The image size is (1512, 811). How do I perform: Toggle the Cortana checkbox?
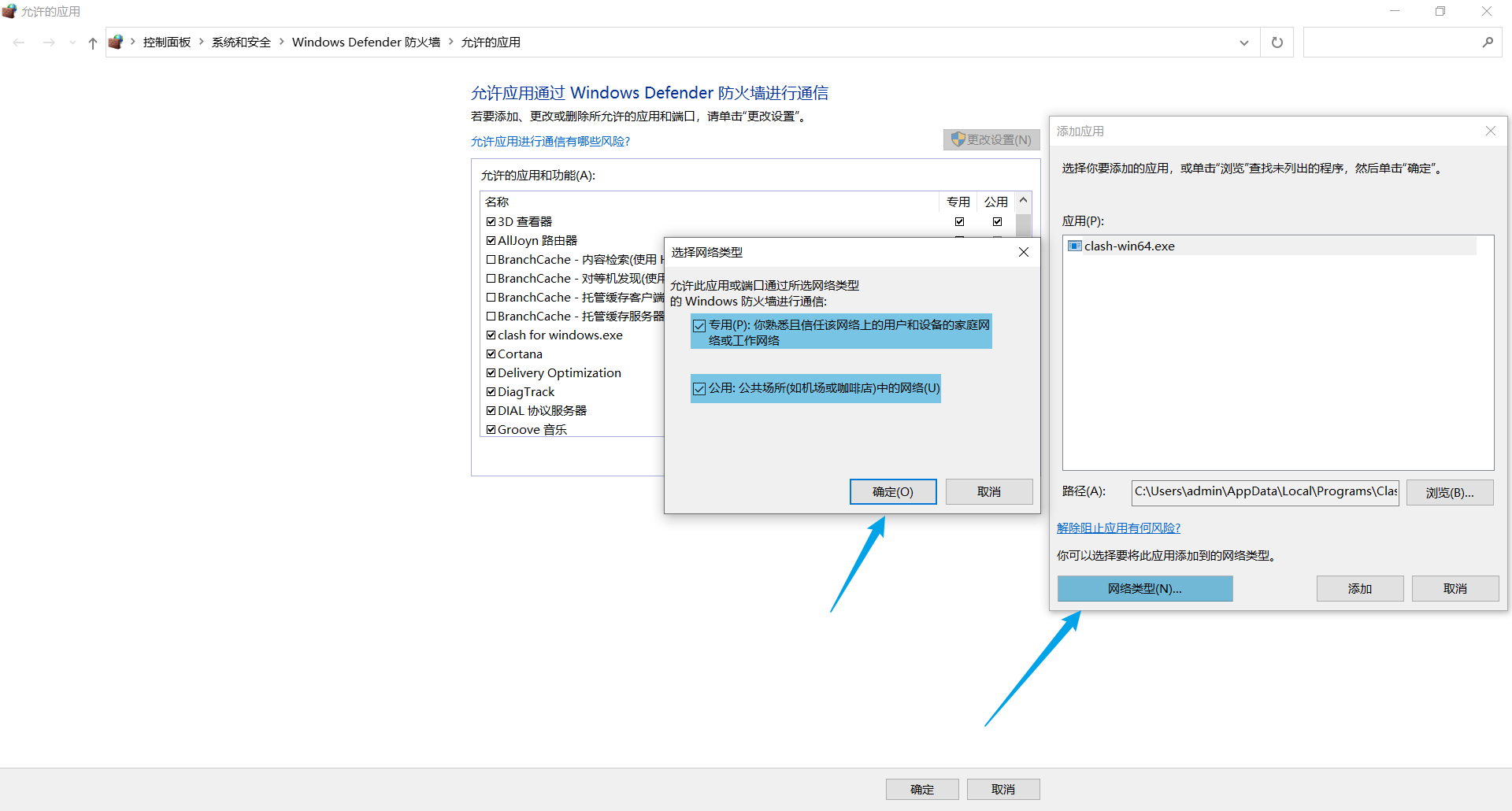[491, 354]
